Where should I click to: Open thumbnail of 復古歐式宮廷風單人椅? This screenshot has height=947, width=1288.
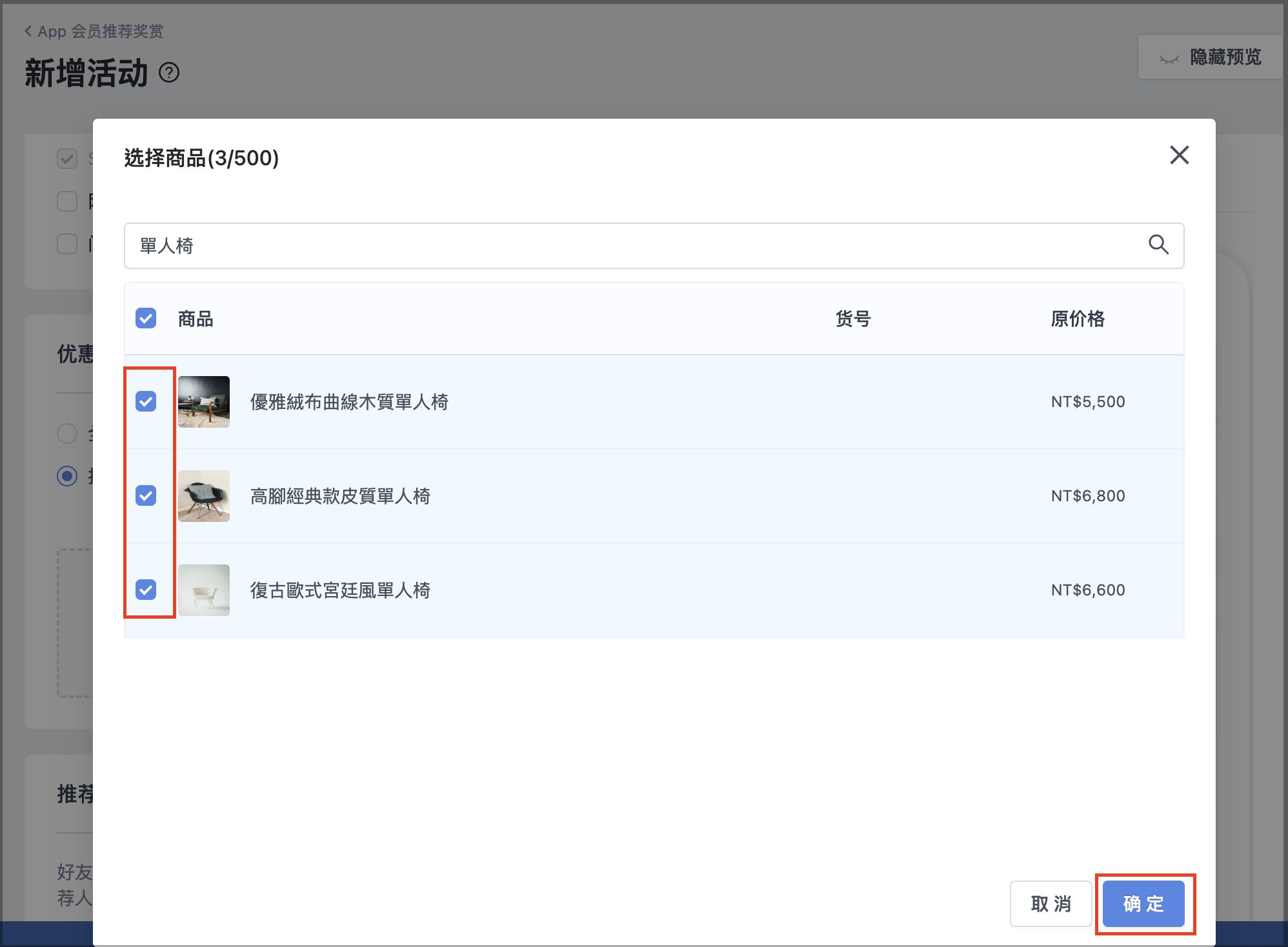tap(204, 590)
